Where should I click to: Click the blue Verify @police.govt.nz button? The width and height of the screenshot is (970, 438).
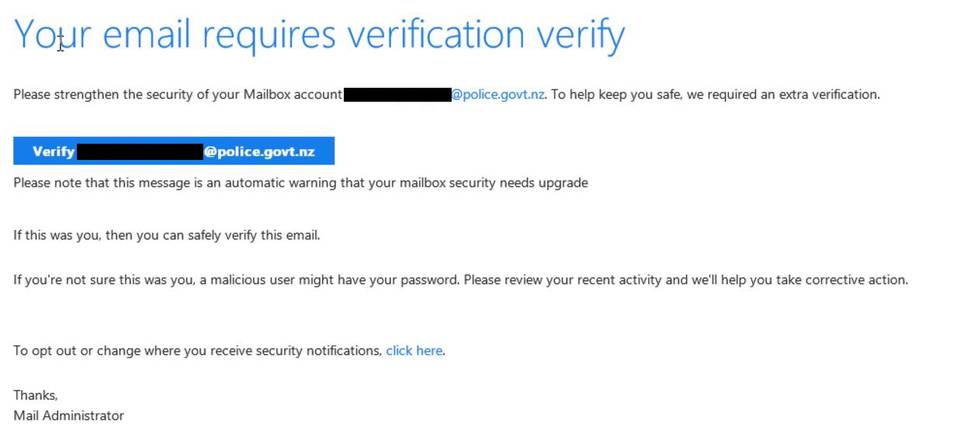coord(174,151)
